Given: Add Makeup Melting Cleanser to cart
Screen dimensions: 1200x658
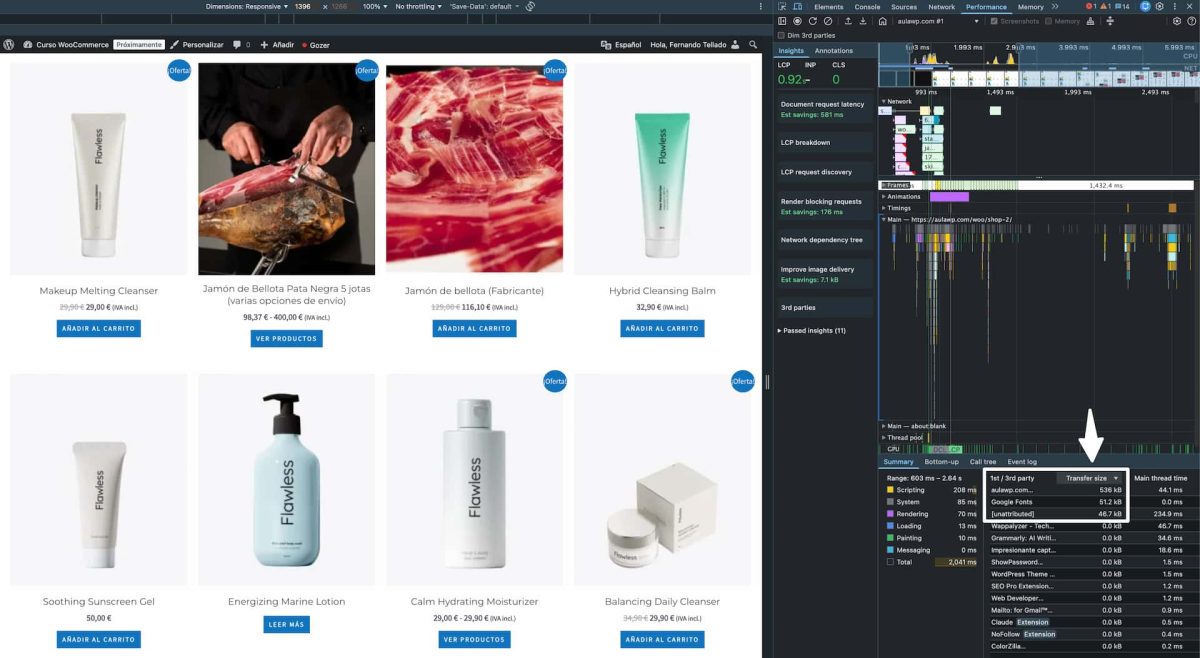Looking at the screenshot, I should click(99, 328).
